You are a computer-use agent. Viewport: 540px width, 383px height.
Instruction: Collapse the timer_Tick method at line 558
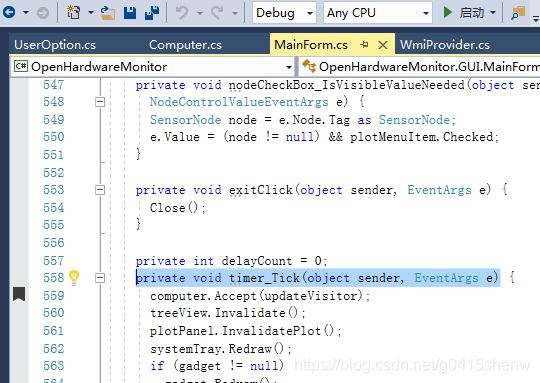(x=100, y=278)
